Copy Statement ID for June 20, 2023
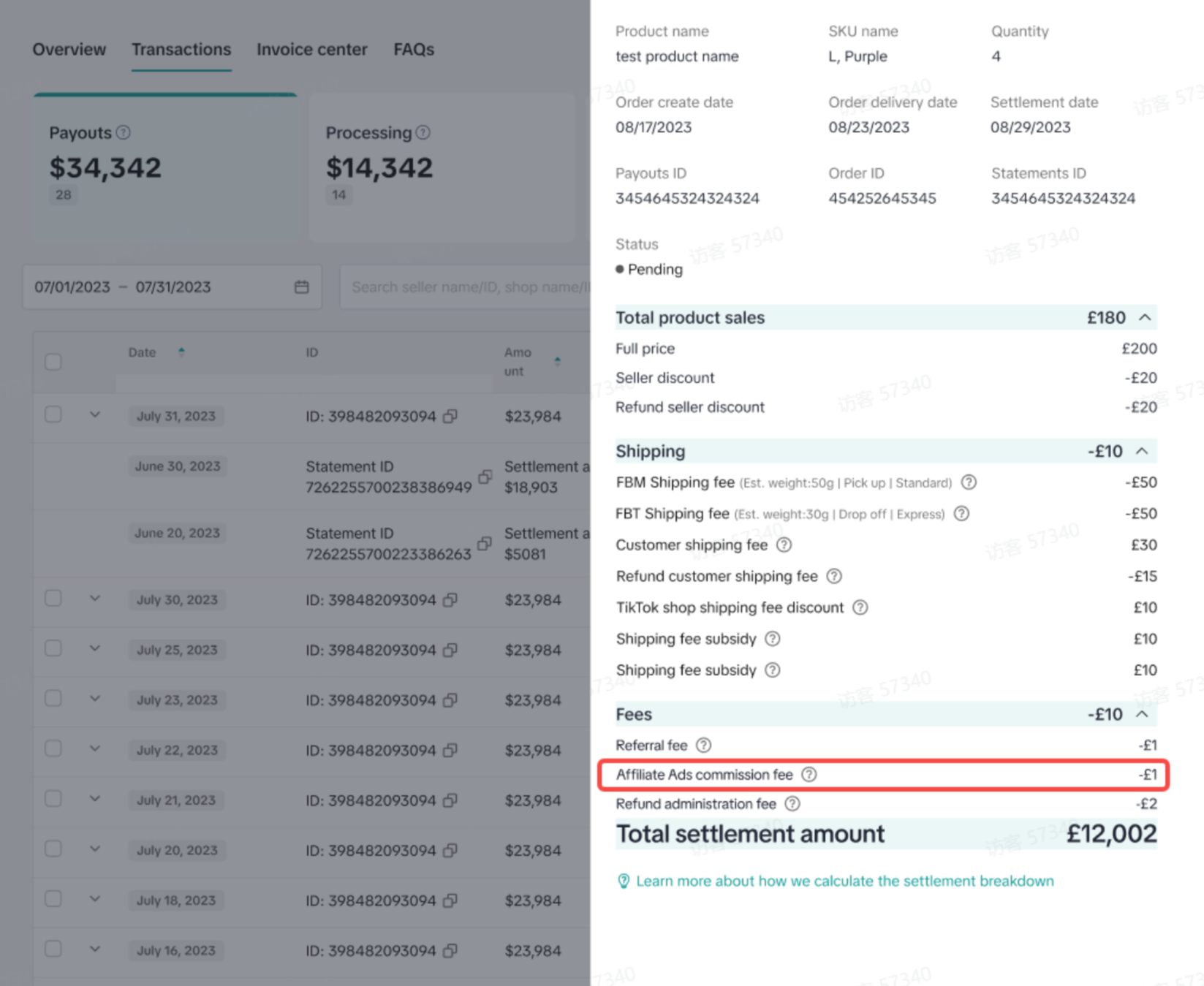The width and height of the screenshot is (1204, 986). 484,543
